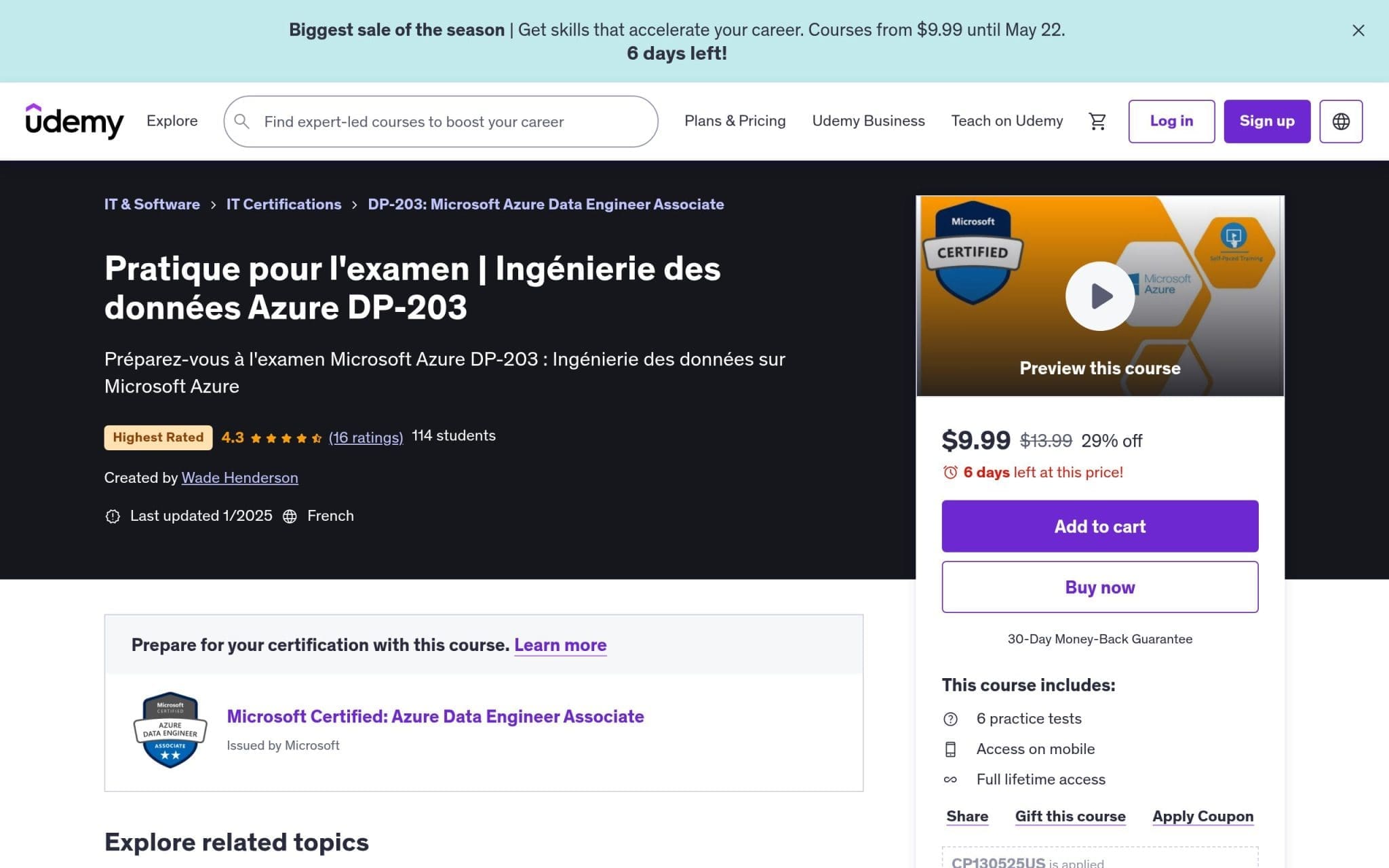Image resolution: width=1389 pixels, height=868 pixels.
Task: Click the search magnifier icon
Action: point(241,121)
